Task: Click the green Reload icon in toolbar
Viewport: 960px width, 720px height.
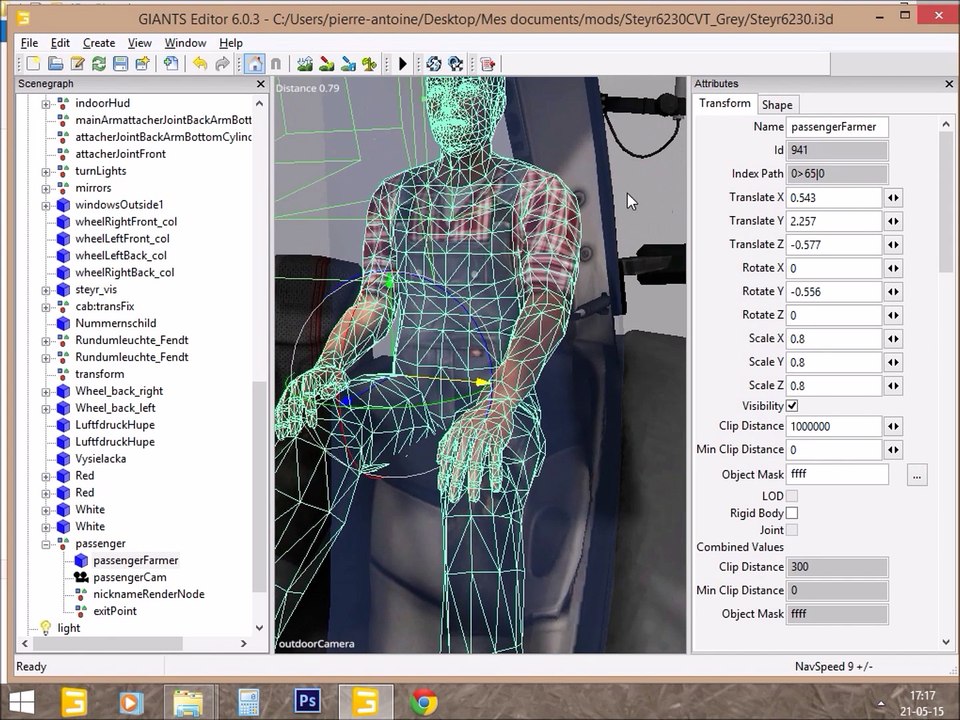Action: click(98, 64)
